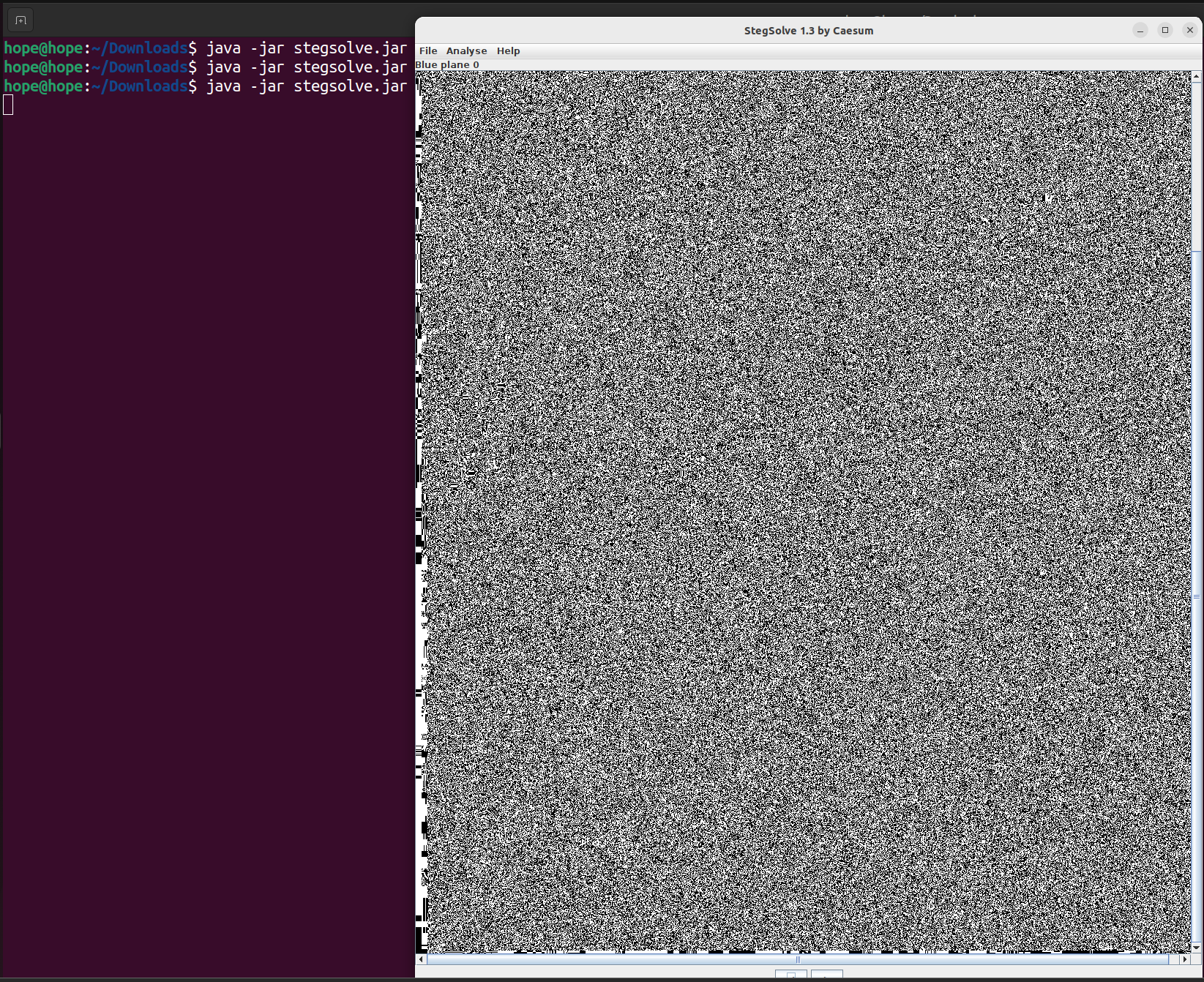Open the Help menu in StegSolve
1204x982 pixels.
pos(508,50)
